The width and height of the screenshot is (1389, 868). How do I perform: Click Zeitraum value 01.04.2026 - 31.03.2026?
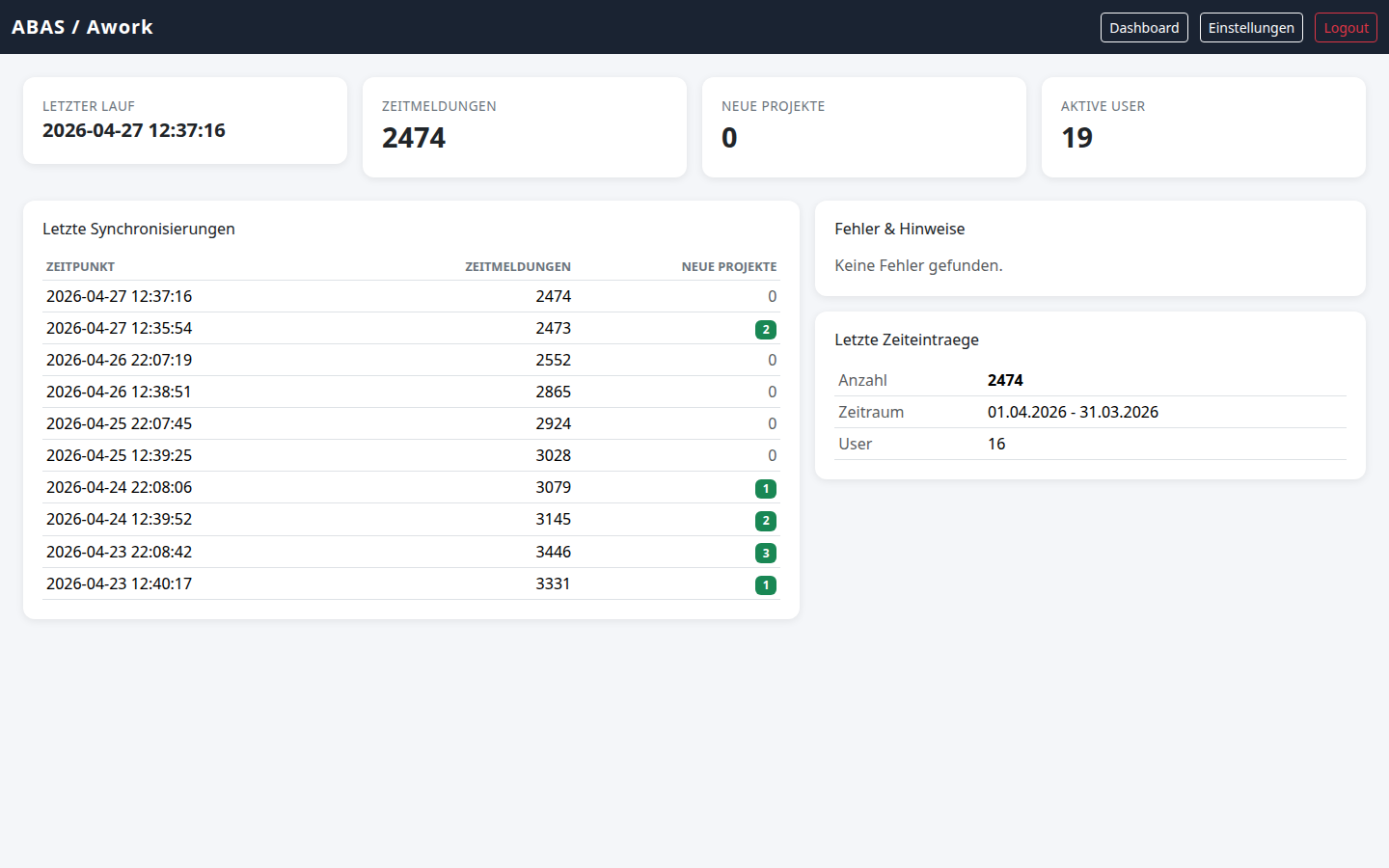[x=1073, y=412]
